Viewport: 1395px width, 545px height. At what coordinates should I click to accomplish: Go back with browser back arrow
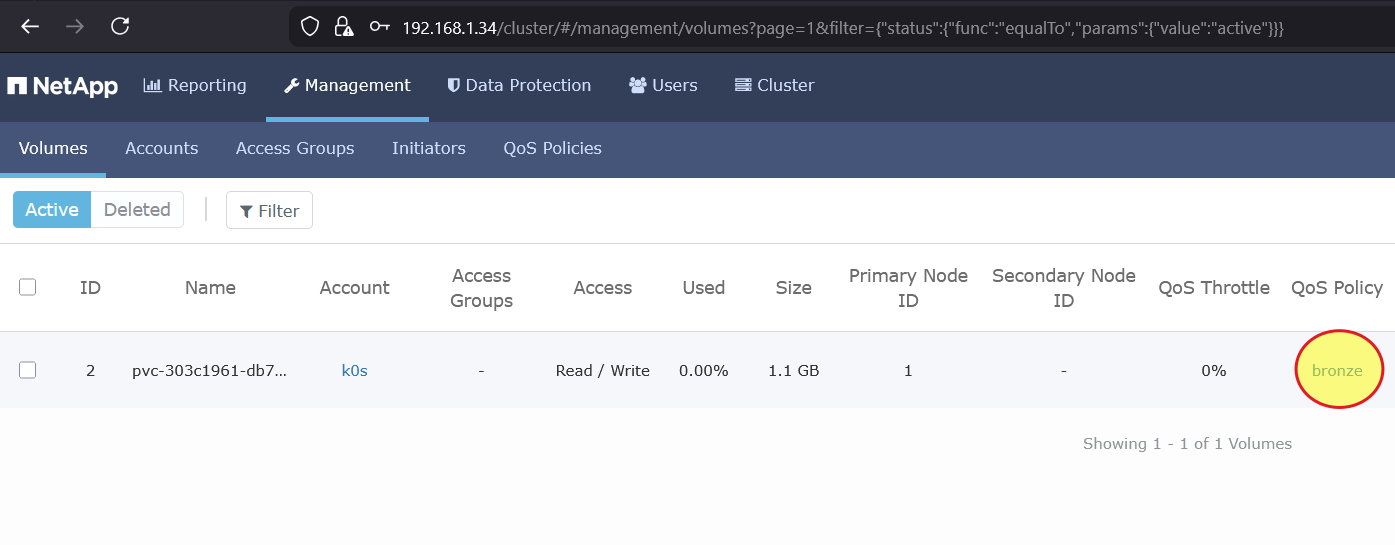coord(30,26)
